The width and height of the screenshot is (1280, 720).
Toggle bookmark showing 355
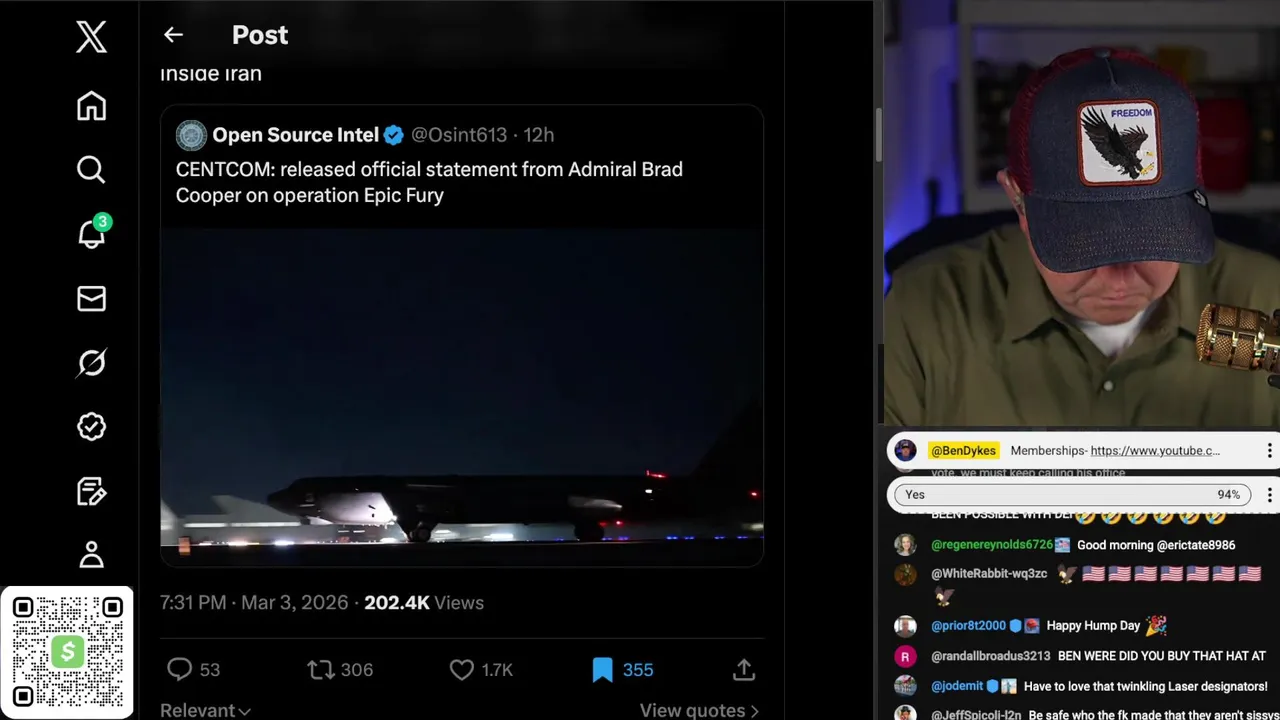click(602, 670)
